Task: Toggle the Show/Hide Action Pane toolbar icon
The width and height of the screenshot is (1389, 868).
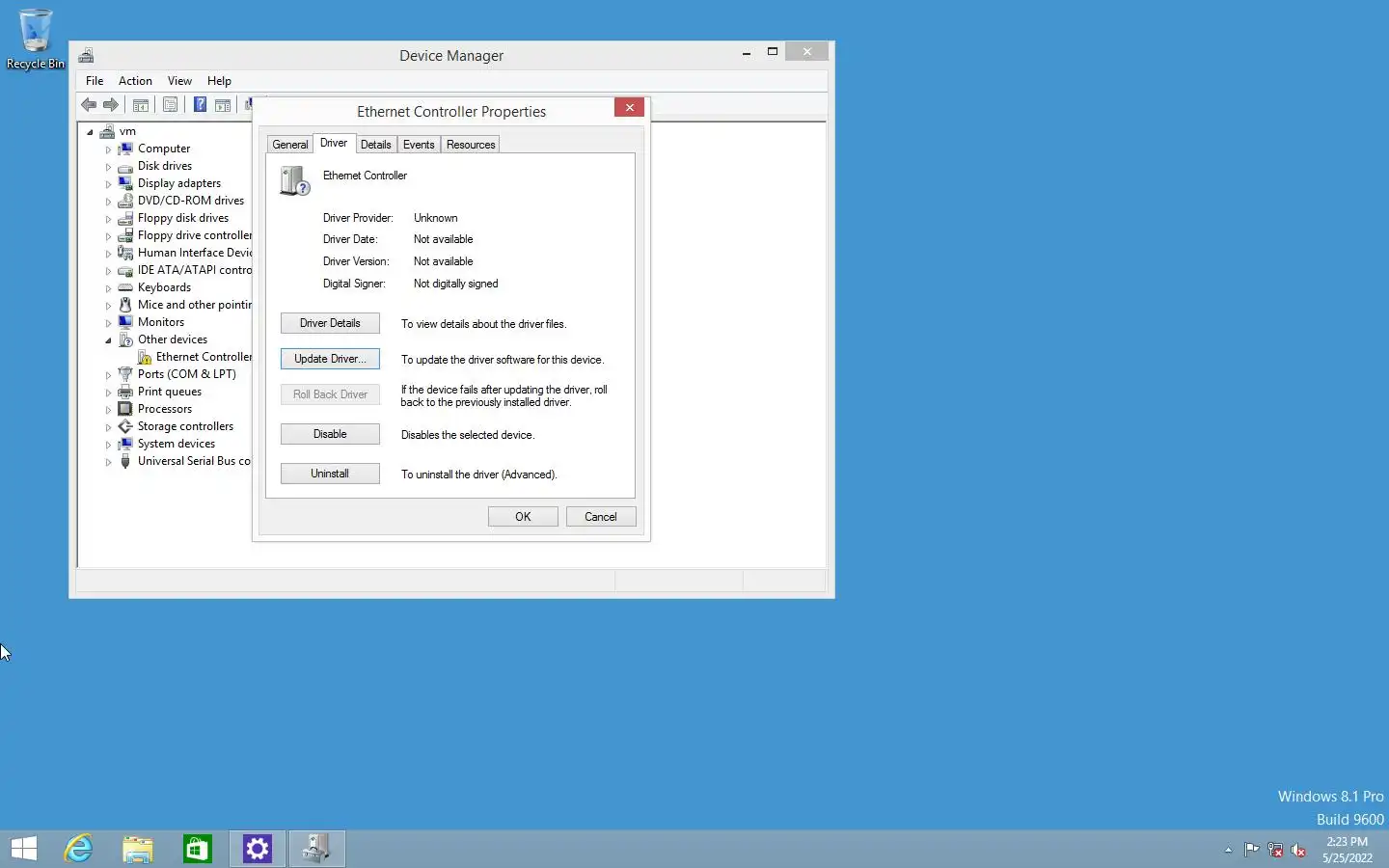Action: click(223, 104)
